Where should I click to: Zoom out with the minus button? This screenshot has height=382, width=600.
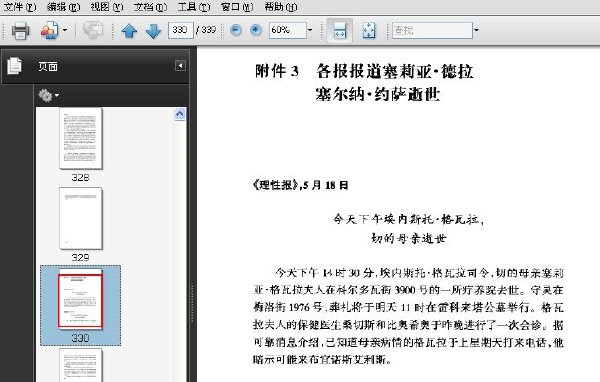point(236,30)
